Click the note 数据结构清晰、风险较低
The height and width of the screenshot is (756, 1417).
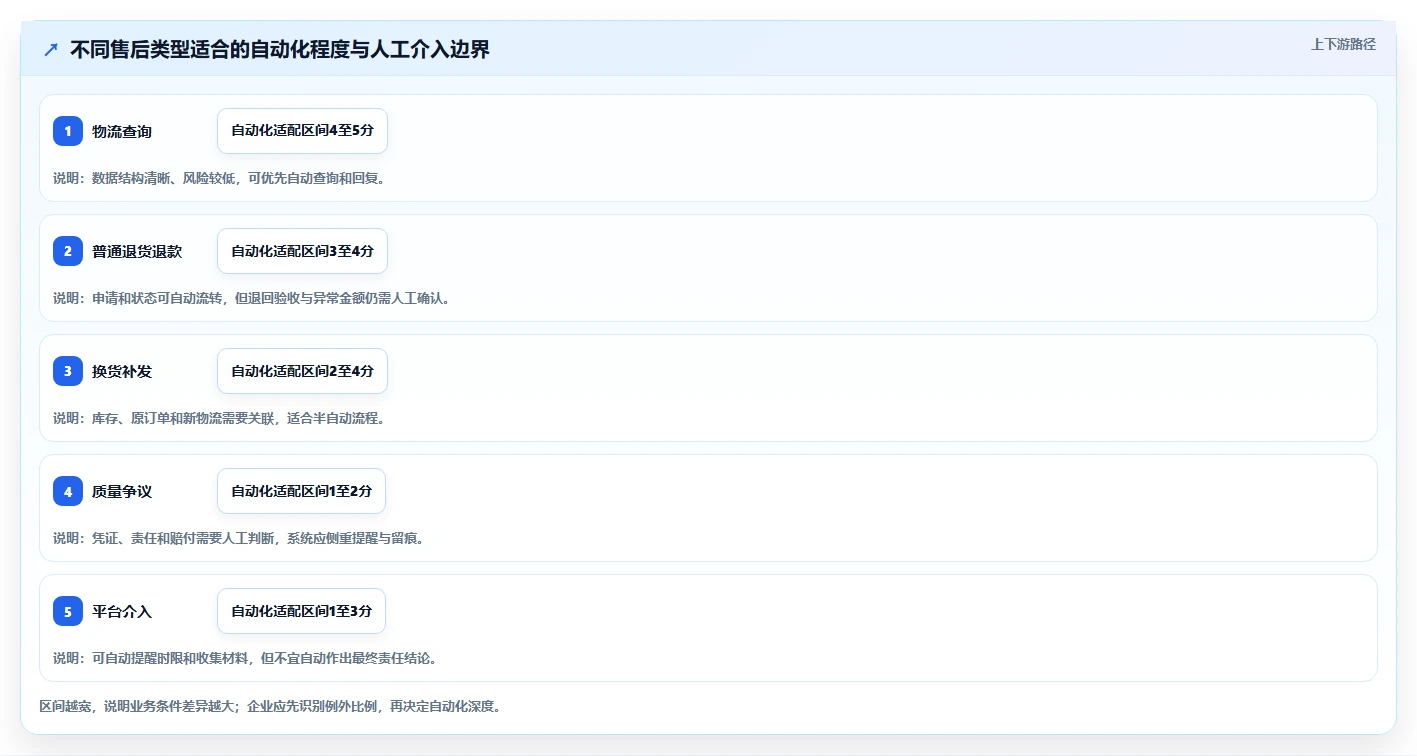pos(219,178)
